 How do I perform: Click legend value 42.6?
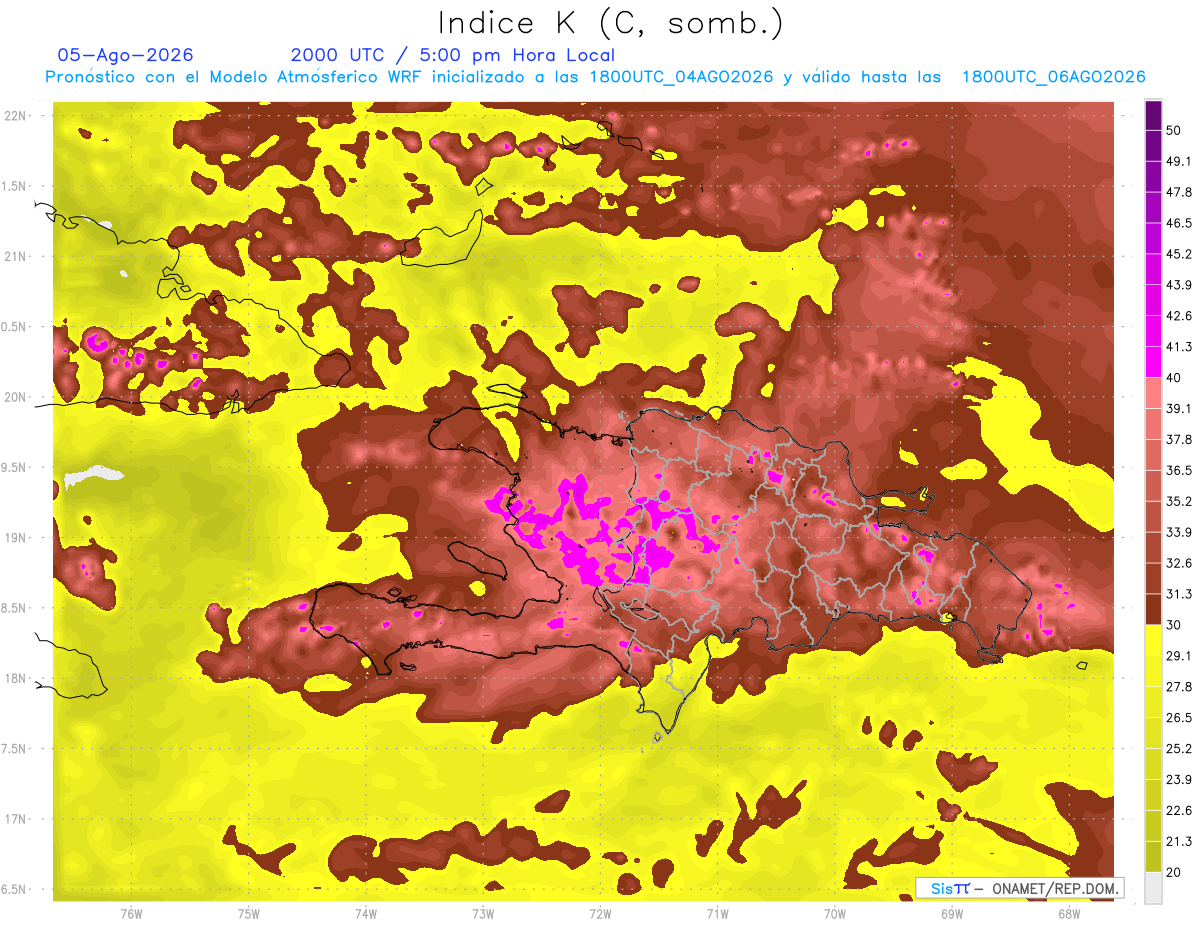(x=1179, y=316)
